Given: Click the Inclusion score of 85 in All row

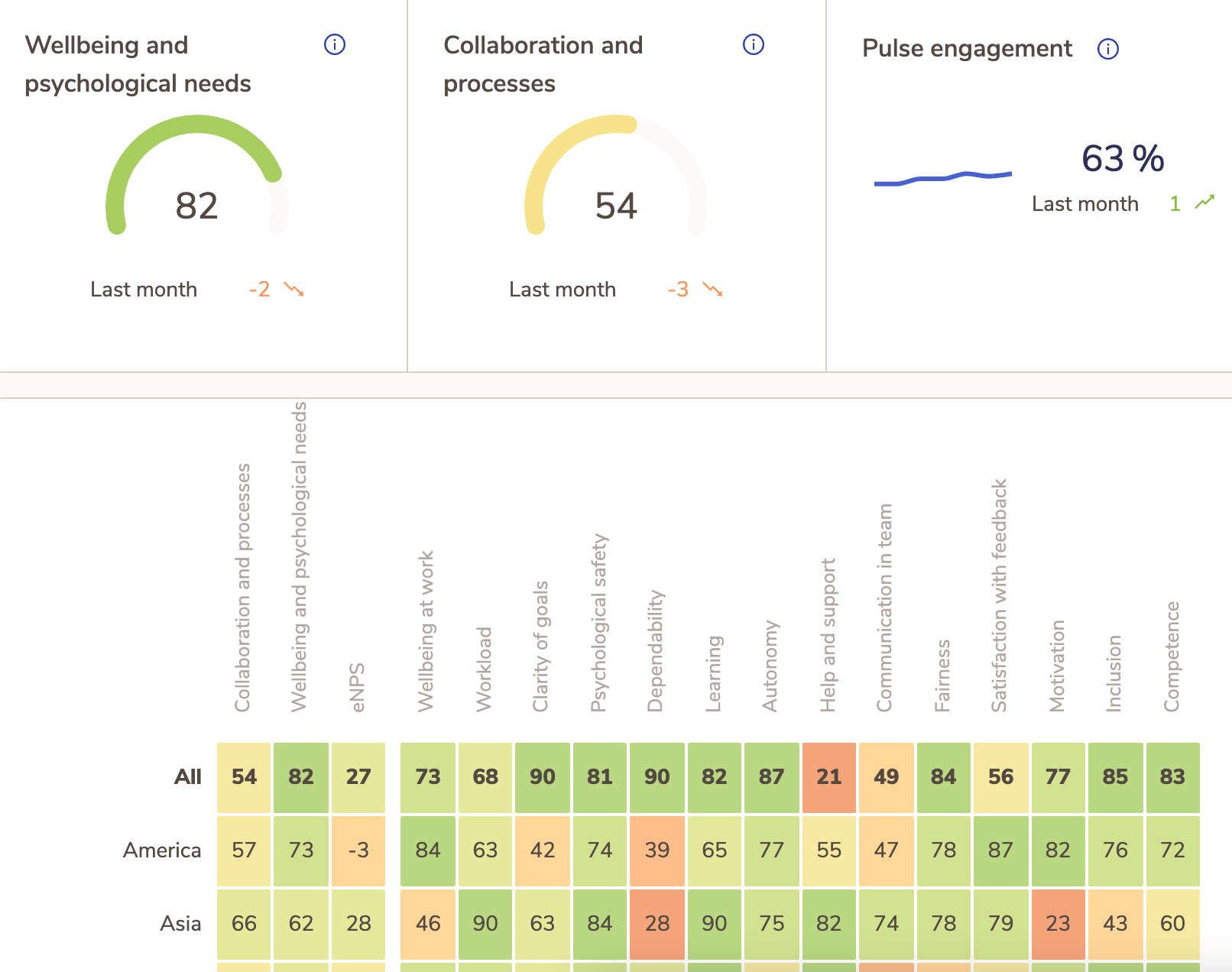Looking at the screenshot, I should tap(1116, 777).
